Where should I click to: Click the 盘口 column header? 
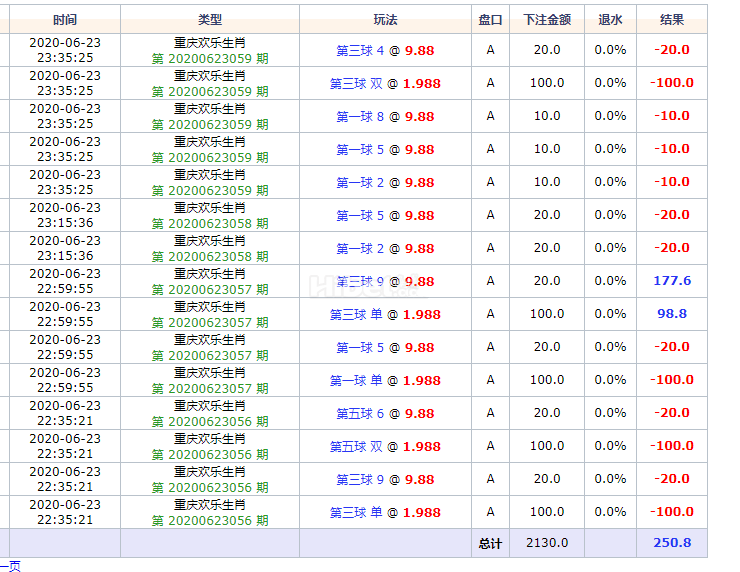[x=490, y=20]
